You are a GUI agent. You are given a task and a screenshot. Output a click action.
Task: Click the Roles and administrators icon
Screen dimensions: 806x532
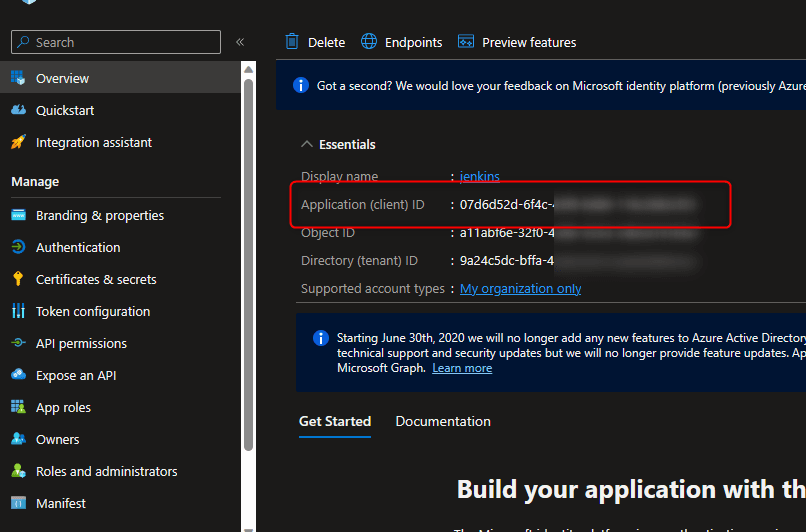(19, 470)
